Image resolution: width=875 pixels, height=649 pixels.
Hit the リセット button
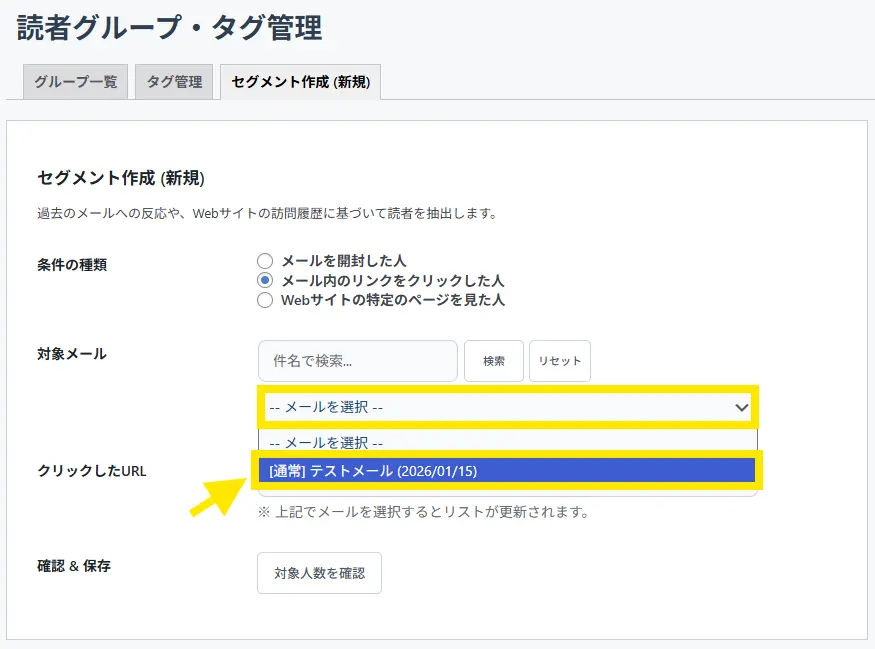[x=559, y=361]
